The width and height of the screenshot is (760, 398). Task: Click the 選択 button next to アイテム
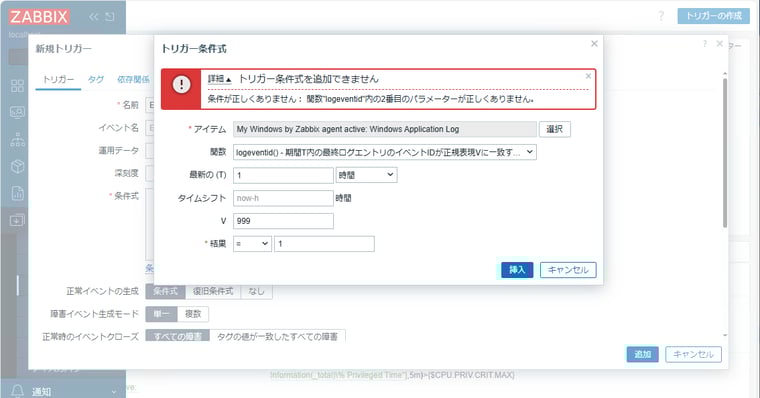click(554, 129)
